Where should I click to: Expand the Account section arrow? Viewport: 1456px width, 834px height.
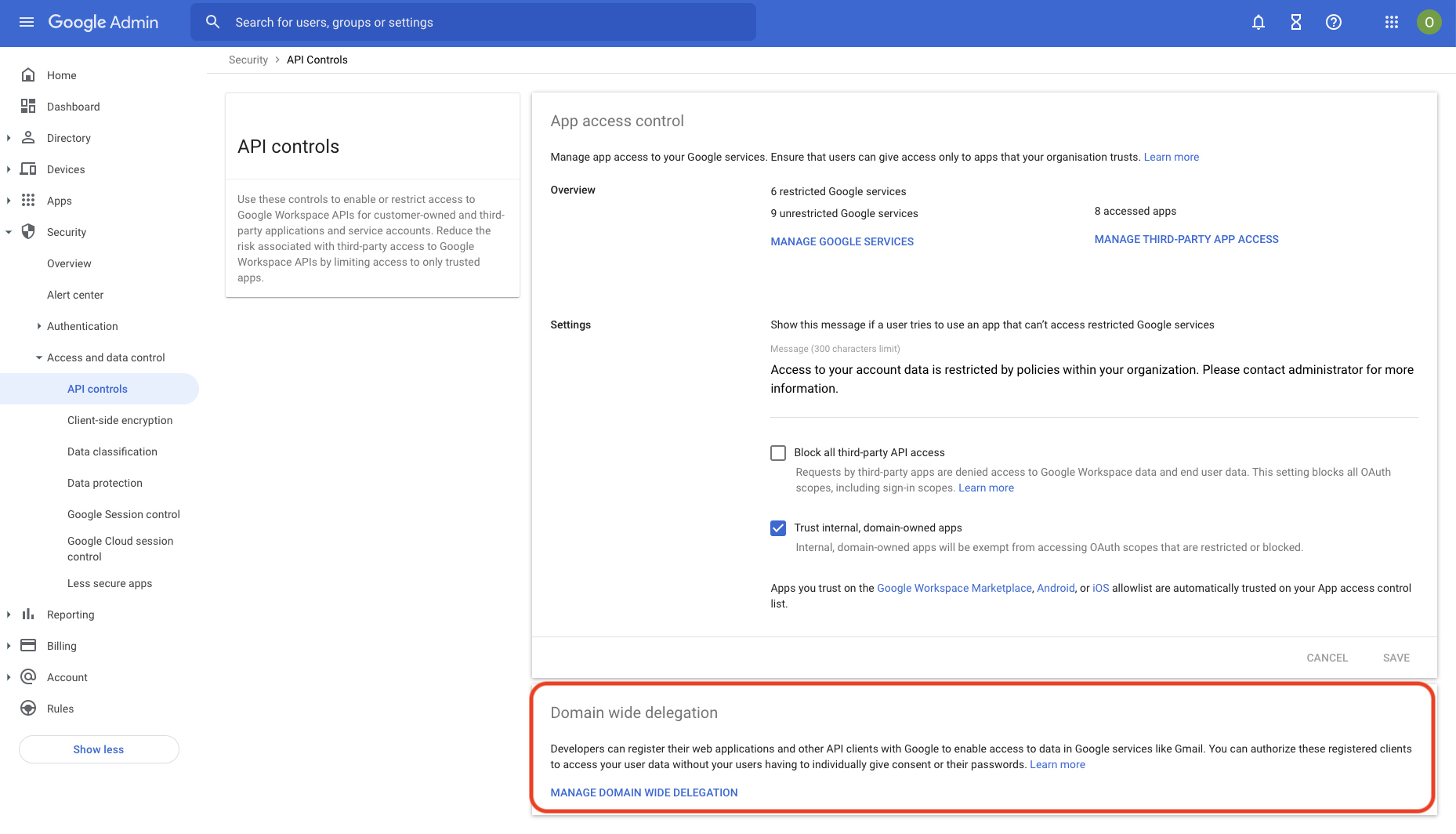pyautogui.click(x=9, y=677)
